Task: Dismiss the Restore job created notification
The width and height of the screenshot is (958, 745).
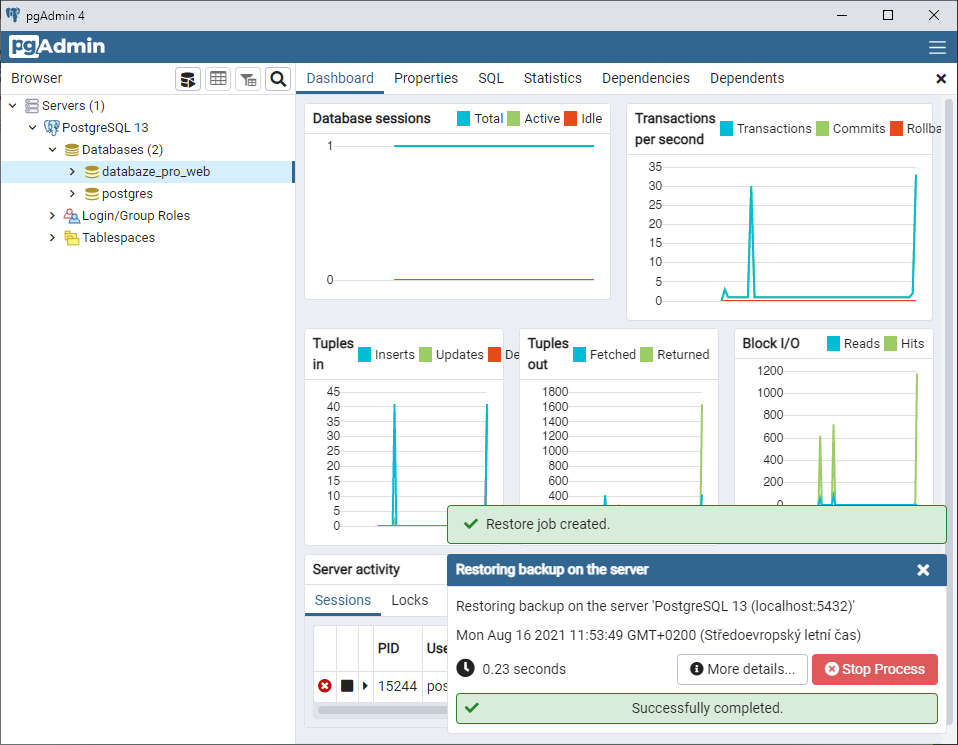Action: tap(696, 524)
